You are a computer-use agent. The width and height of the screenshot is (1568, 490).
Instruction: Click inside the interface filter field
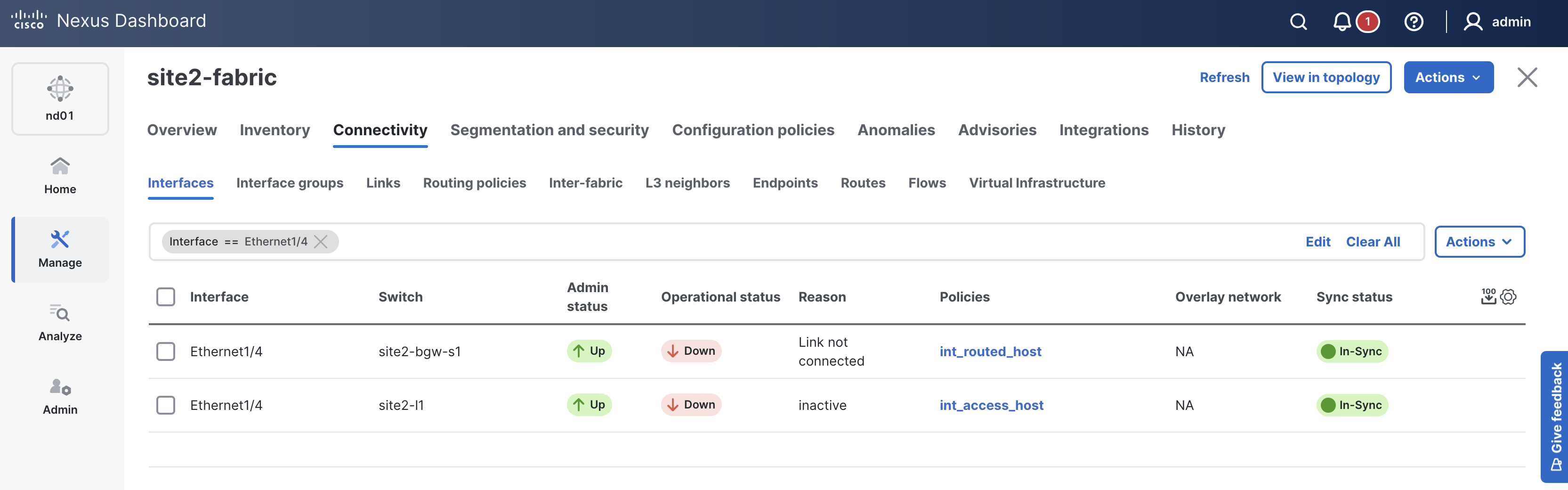792,242
